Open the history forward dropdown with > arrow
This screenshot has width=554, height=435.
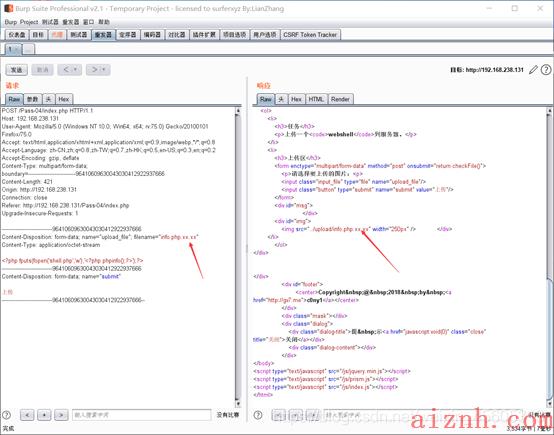click(x=98, y=70)
